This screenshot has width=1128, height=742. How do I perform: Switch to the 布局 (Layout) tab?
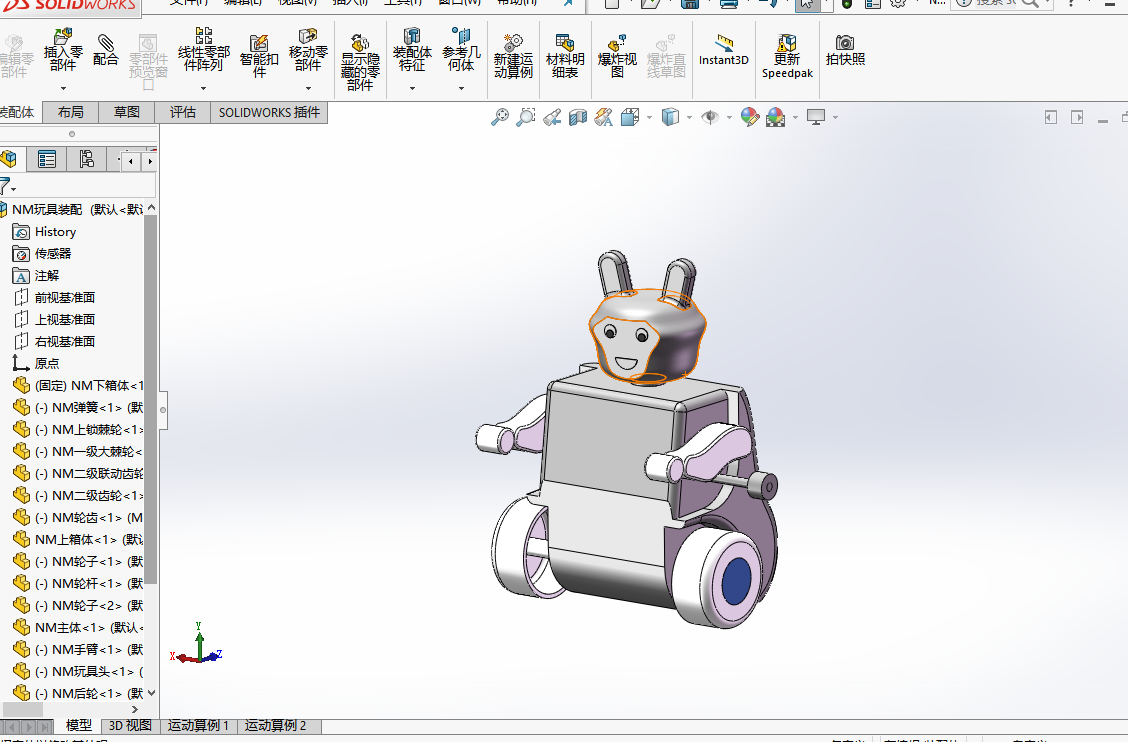coord(70,112)
